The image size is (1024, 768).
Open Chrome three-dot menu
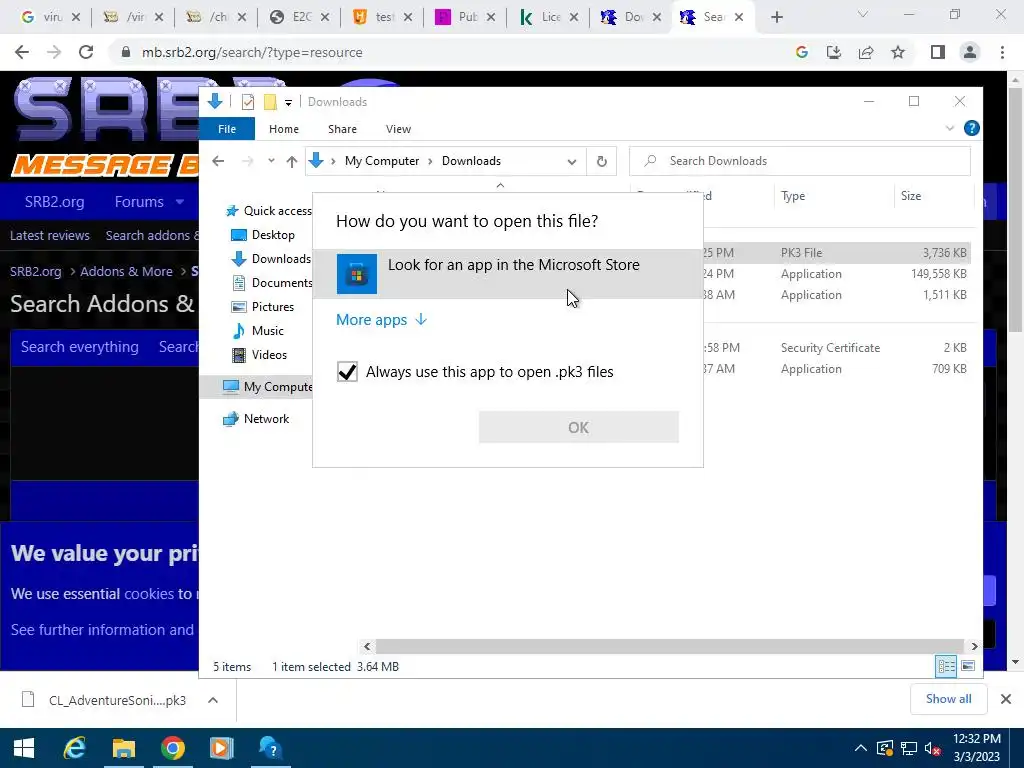(x=1002, y=52)
